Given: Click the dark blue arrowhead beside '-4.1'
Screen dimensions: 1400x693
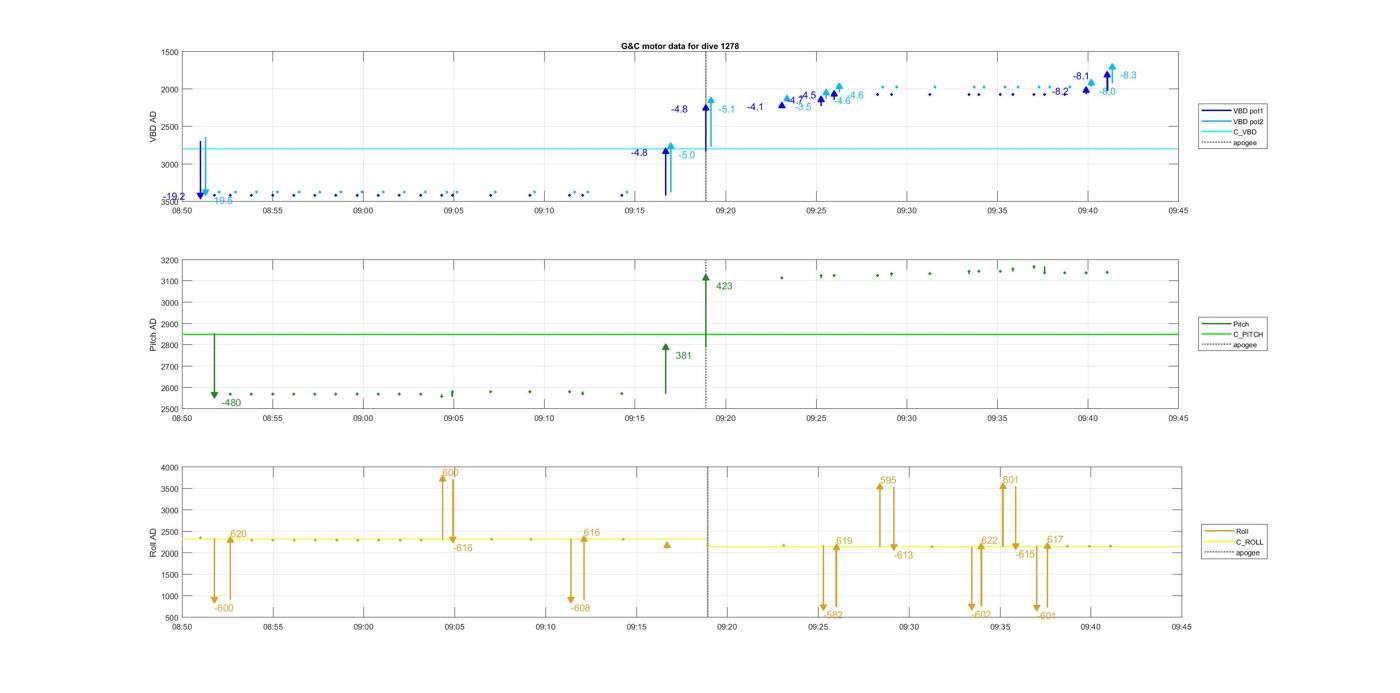Looking at the screenshot, I should [x=782, y=104].
